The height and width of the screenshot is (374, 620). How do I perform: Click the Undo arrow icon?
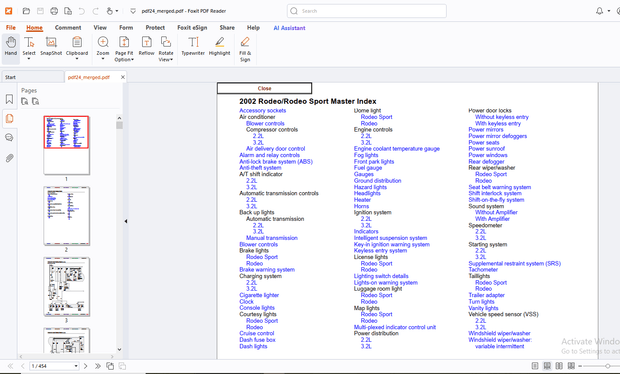pos(82,11)
